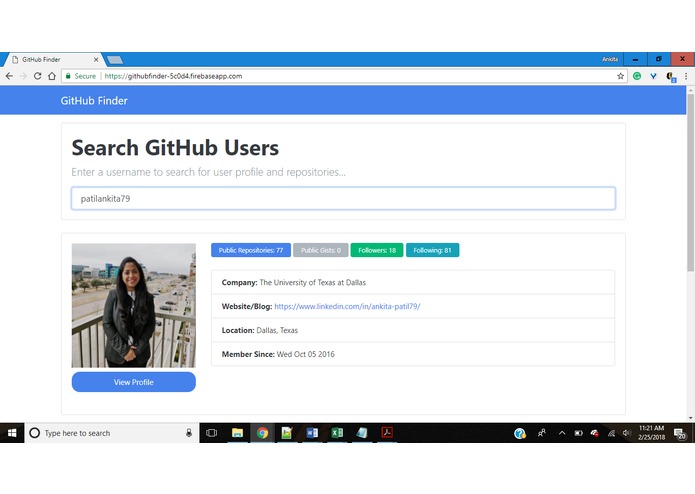Click the Followers: 18 badge
The image size is (695, 494).
[377, 250]
